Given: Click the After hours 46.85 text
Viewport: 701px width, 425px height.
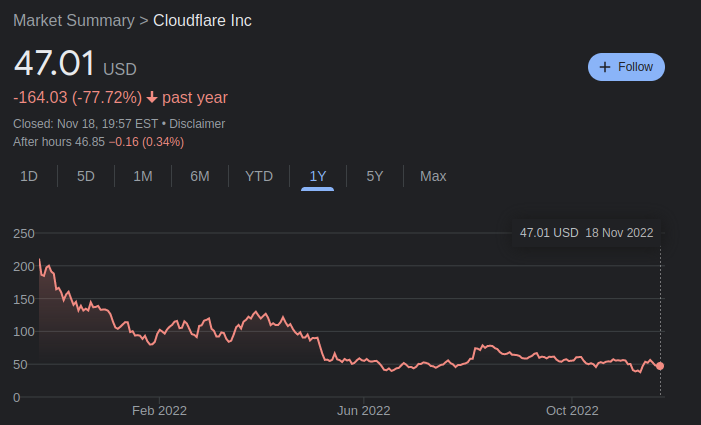Looking at the screenshot, I should click(x=59, y=142).
